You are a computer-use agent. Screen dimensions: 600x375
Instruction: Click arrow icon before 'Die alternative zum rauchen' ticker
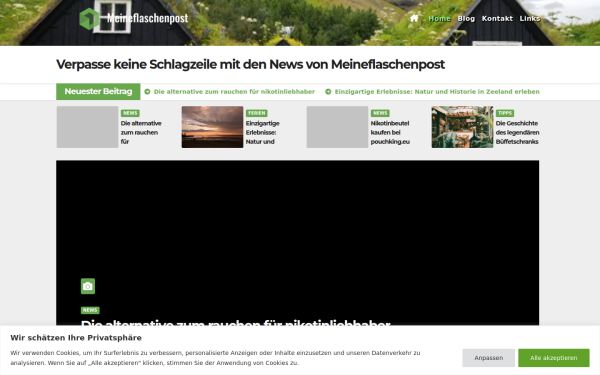[147, 91]
